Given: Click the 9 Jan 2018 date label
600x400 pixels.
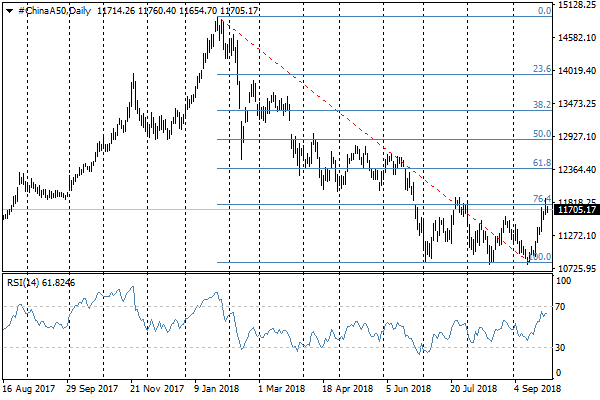Looking at the screenshot, I should (216, 387).
